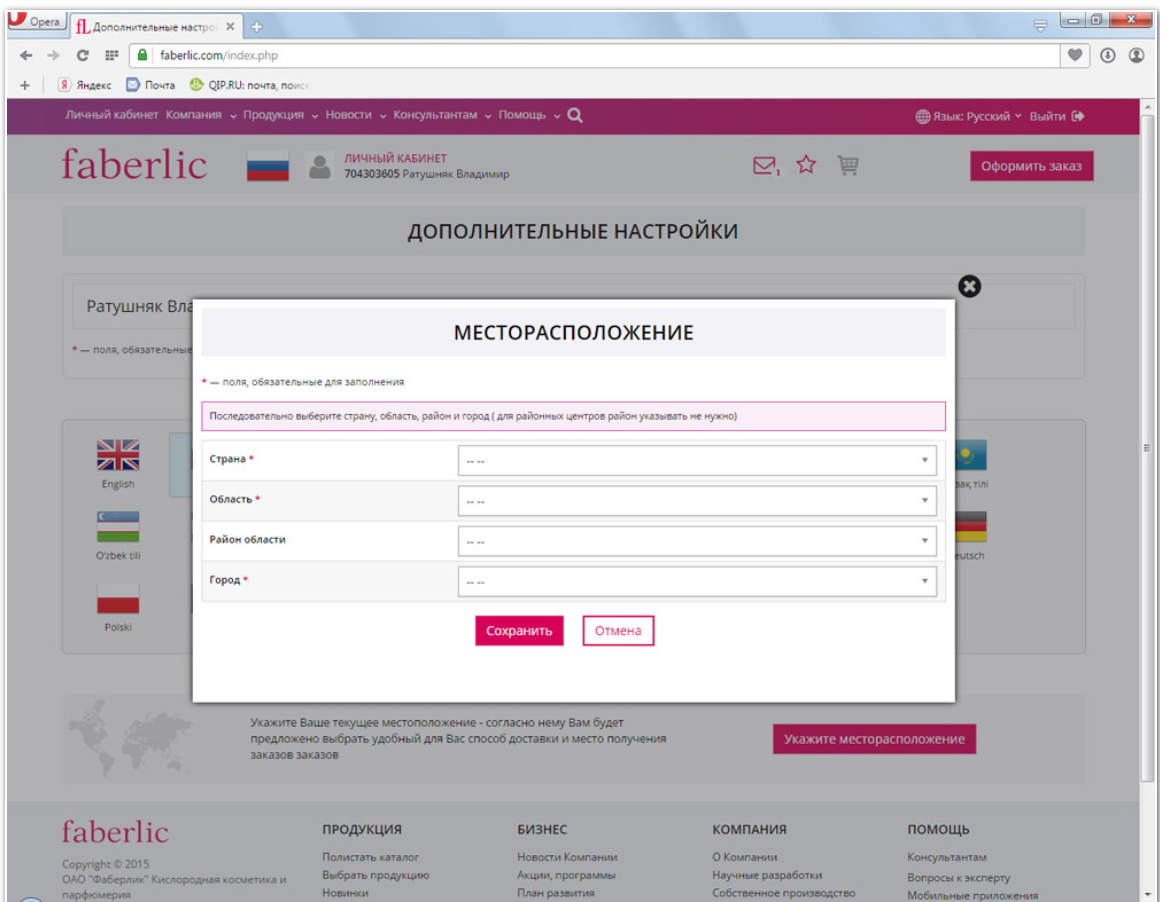The height and width of the screenshot is (902, 1165).
Task: Open footer link Акции, программы
Action: coord(566,875)
